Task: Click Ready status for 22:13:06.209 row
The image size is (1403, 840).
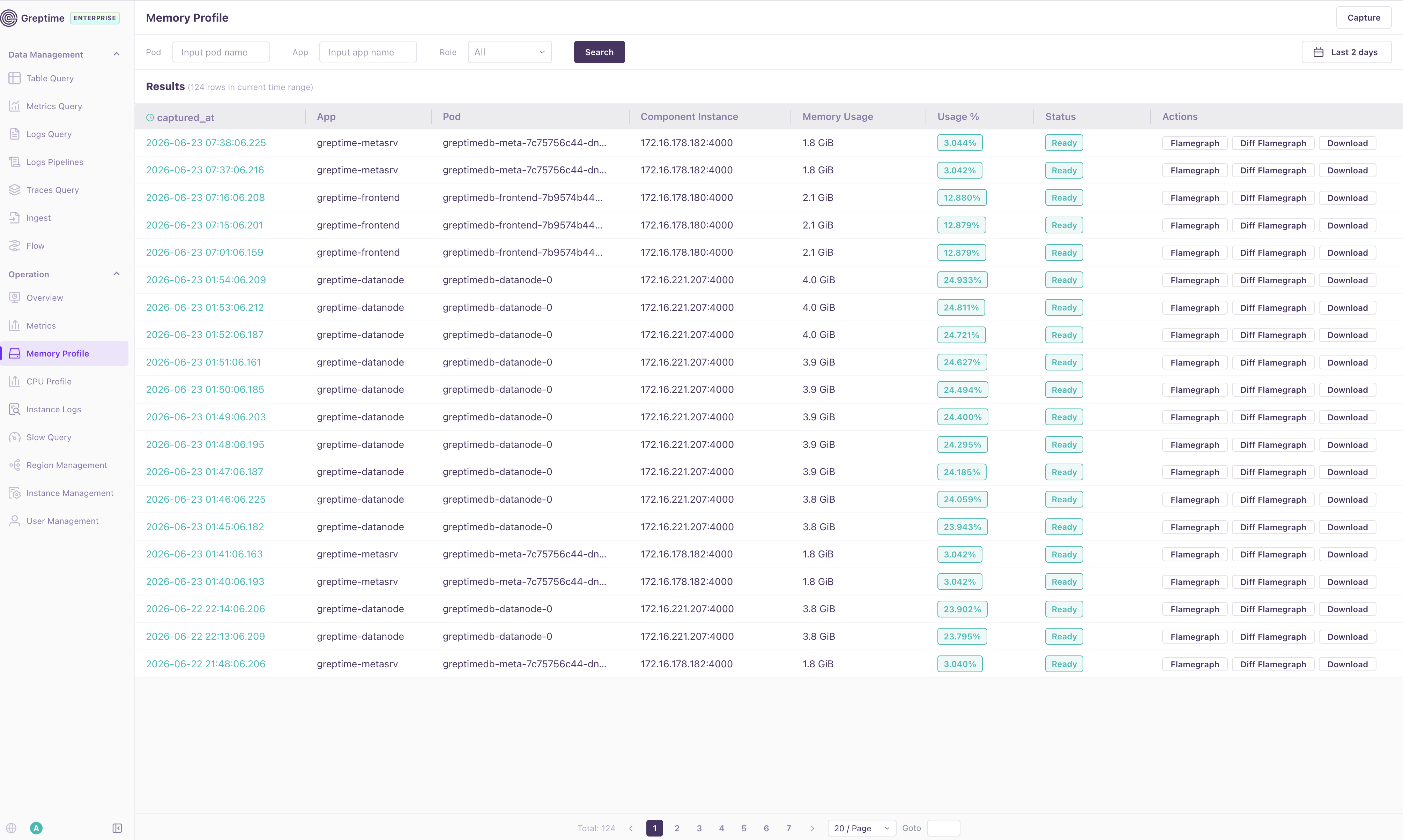Action: (x=1064, y=636)
